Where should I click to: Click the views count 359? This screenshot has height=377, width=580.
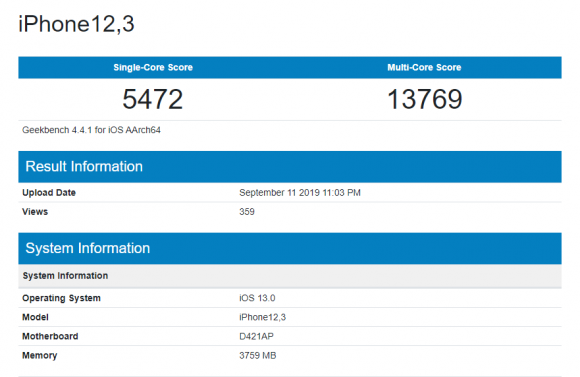click(247, 212)
